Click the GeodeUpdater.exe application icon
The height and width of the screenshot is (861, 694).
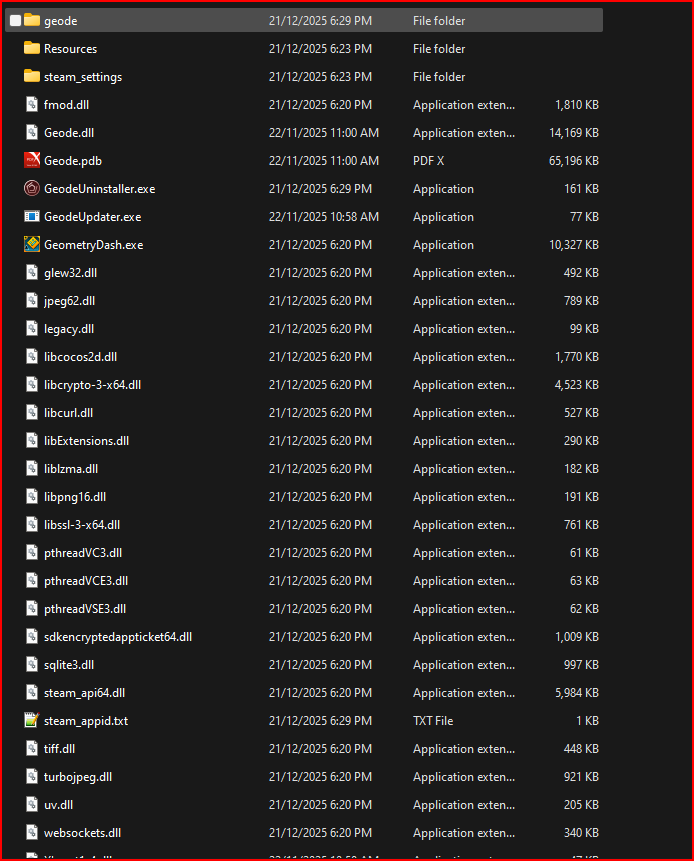point(32,216)
